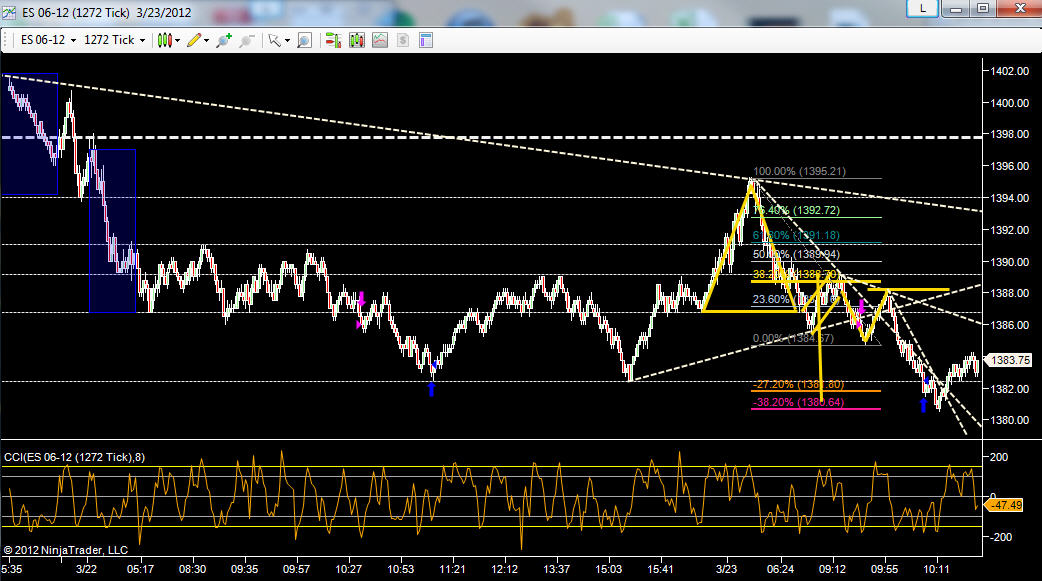The width and height of the screenshot is (1042, 581).
Task: Close the ES 06-12 chart window
Action: 1018,8
